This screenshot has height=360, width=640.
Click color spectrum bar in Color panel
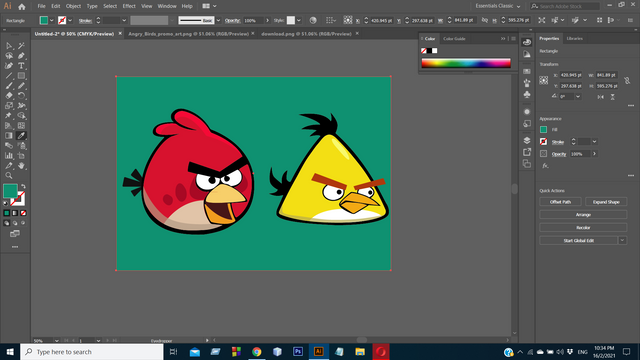pyautogui.click(x=466, y=63)
